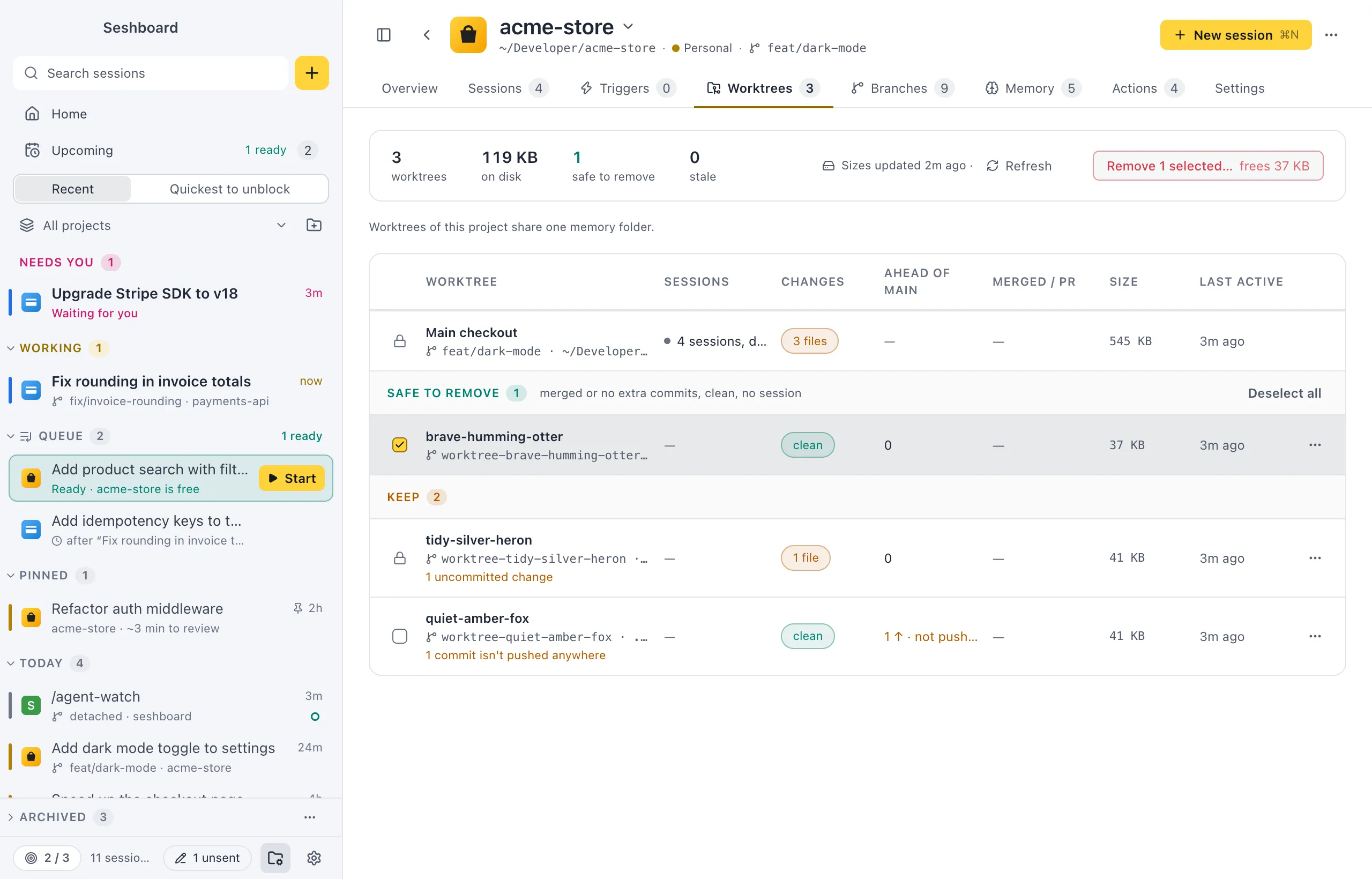
Task: Toggle the sidebar panel icon
Action: pos(384,35)
